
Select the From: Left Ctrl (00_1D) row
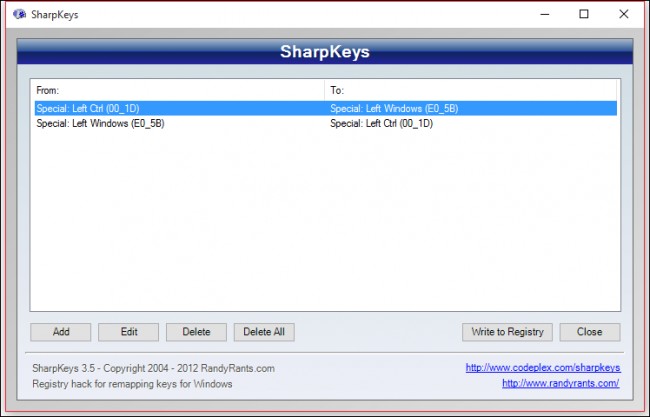coord(326,109)
